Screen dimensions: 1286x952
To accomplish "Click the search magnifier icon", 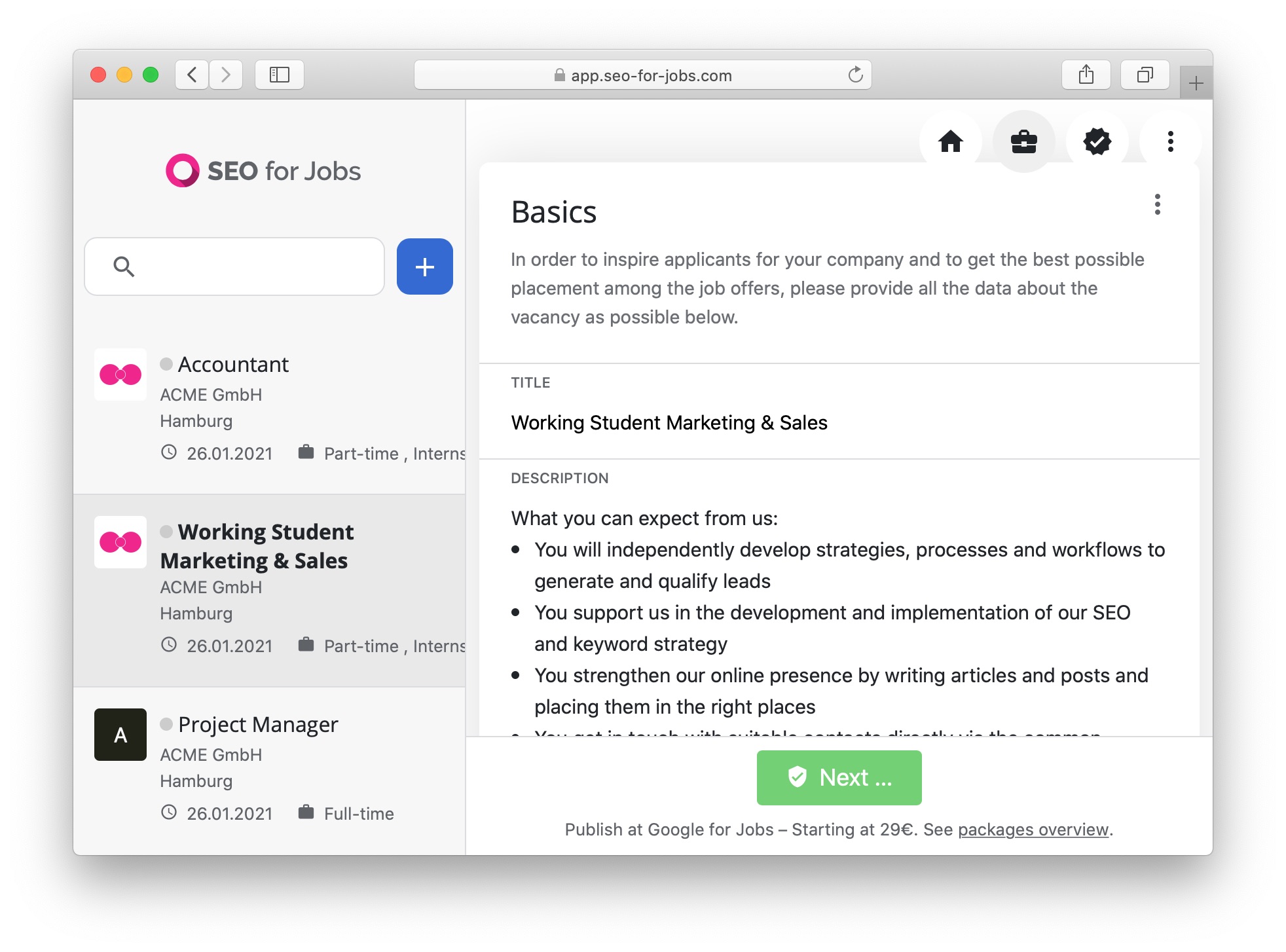I will (x=123, y=266).
